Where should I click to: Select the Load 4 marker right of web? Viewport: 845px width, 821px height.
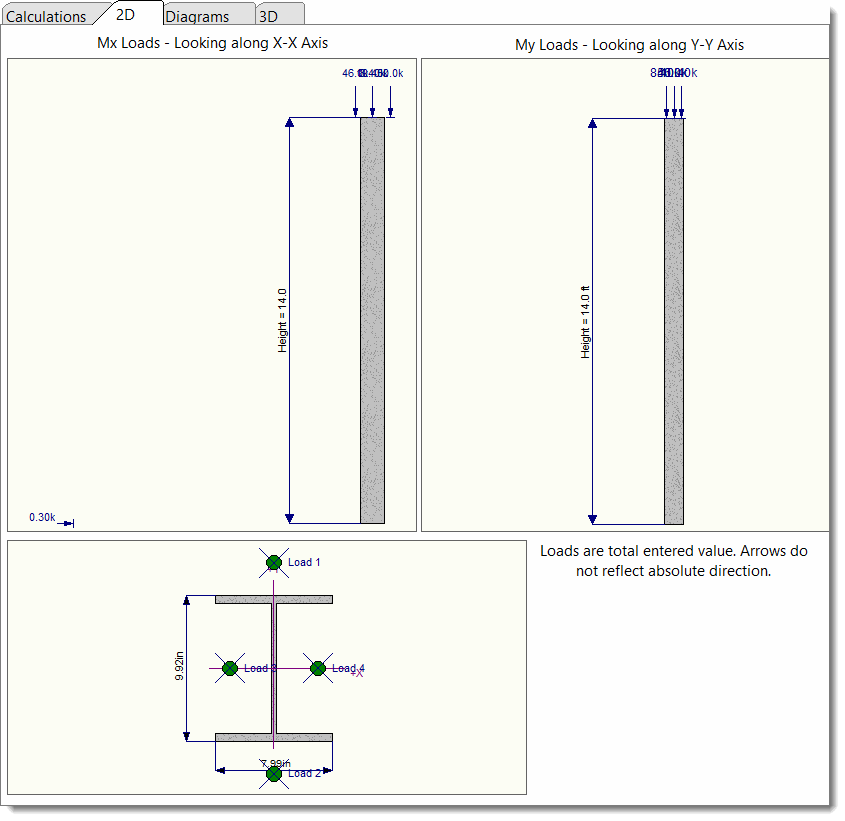(x=318, y=668)
